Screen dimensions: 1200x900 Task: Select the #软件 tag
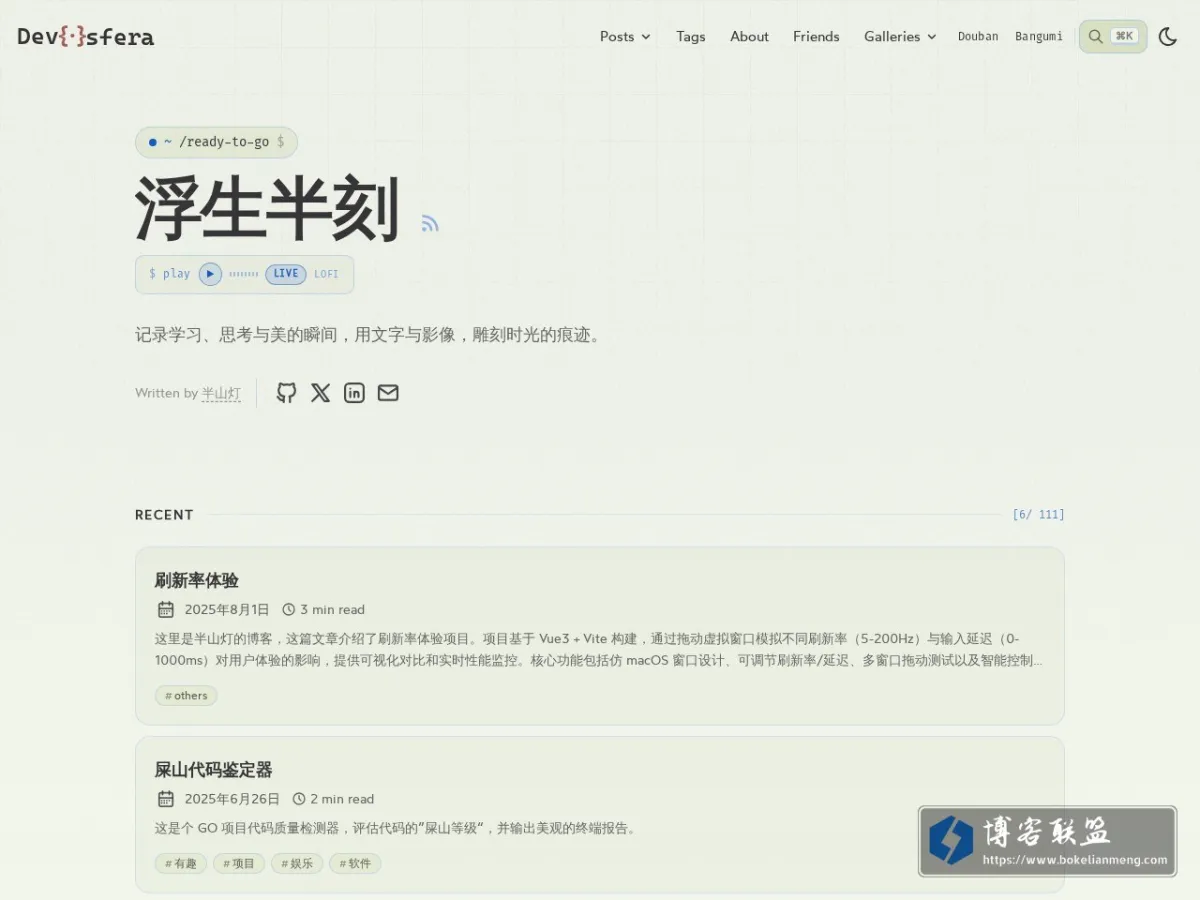click(x=356, y=864)
